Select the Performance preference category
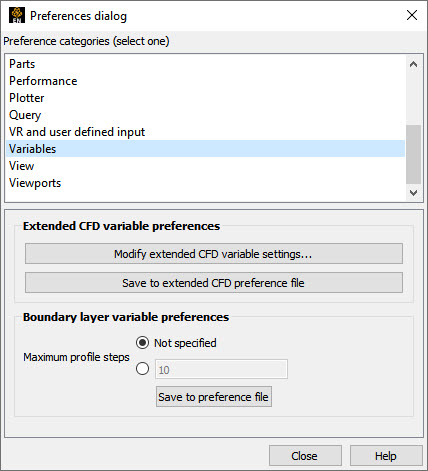Screen dimensions: 428x471 click(x=205, y=81)
